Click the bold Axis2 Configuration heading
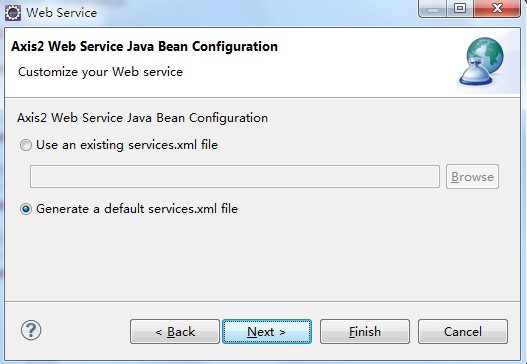Screen dimensions: 527x364 145,46
